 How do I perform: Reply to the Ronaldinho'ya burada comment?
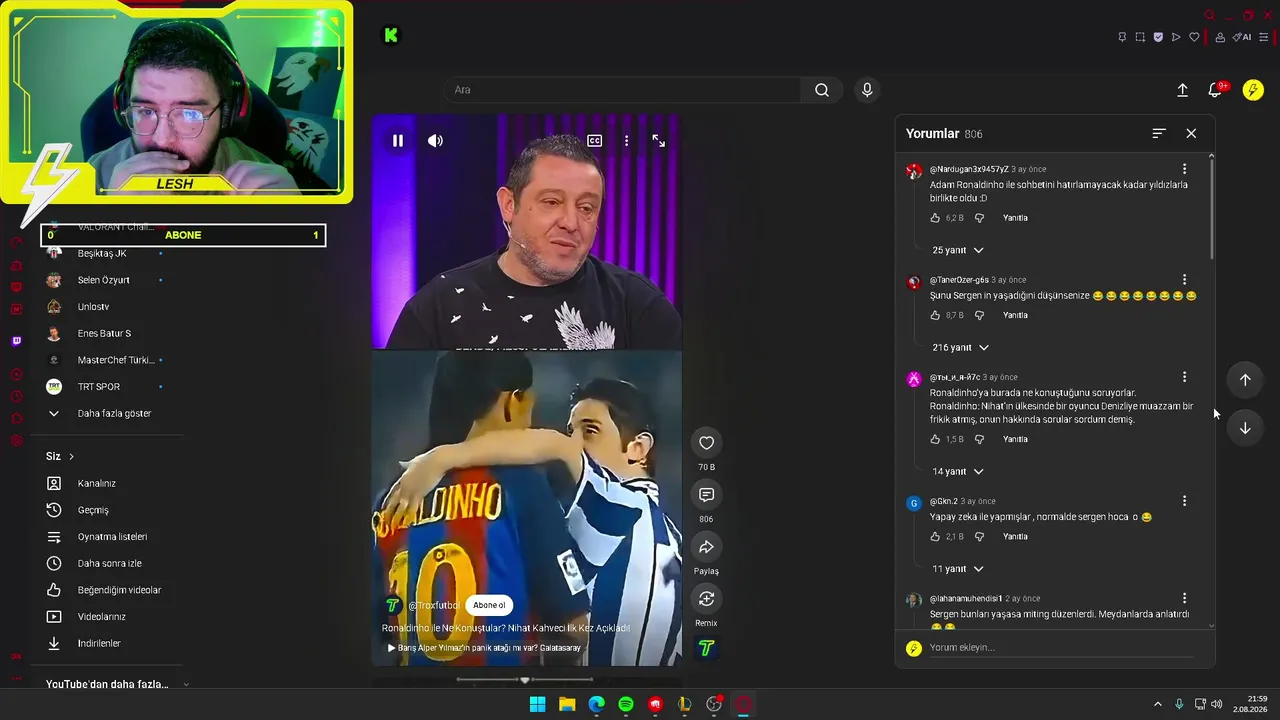coord(1015,439)
